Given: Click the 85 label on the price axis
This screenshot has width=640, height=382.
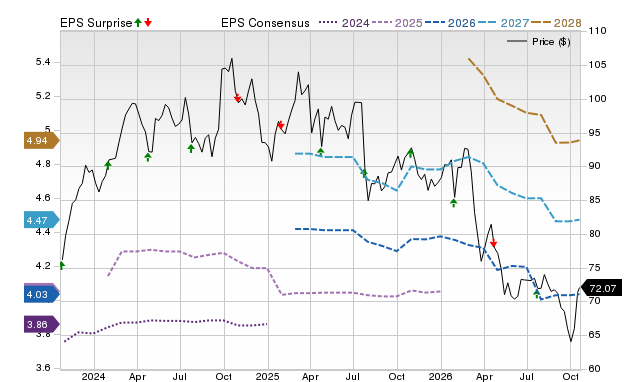Looking at the screenshot, I should 594,200.
